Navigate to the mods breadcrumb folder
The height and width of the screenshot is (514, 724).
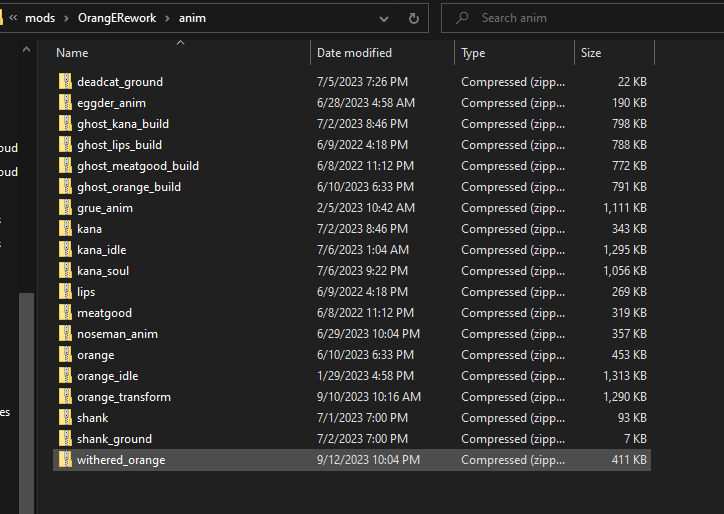tap(40, 18)
